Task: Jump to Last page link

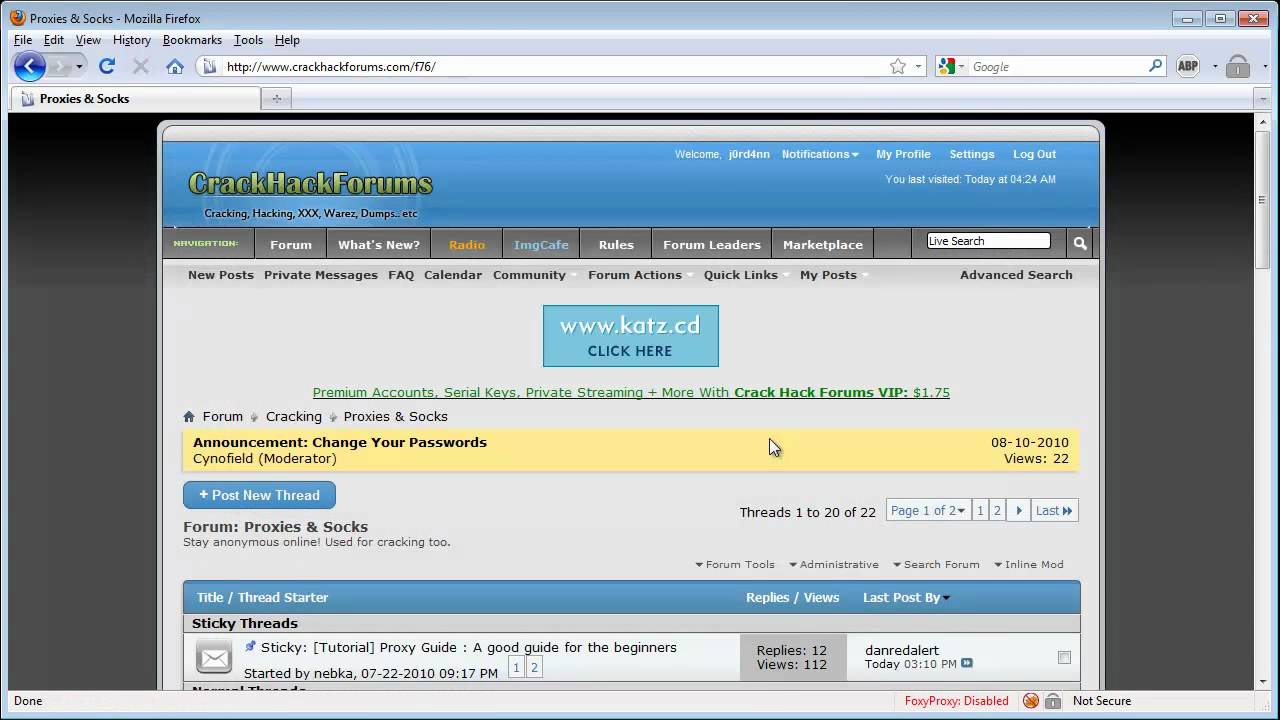Action: click(1054, 510)
